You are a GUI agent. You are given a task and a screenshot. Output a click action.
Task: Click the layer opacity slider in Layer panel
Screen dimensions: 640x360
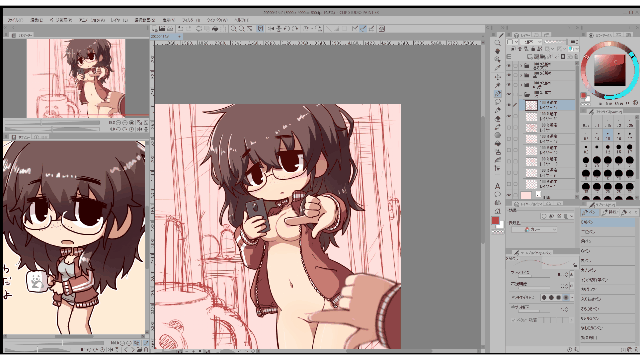click(555, 42)
